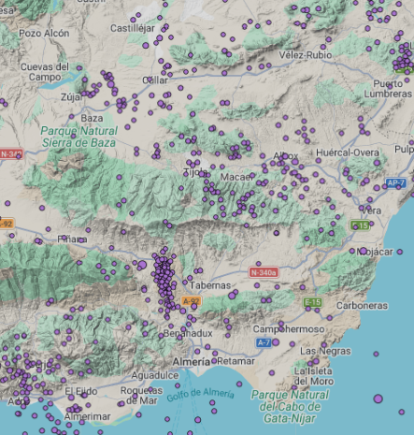Screen dimensions: 414x435
Task: Select the Retamar label
Action: coord(236,361)
